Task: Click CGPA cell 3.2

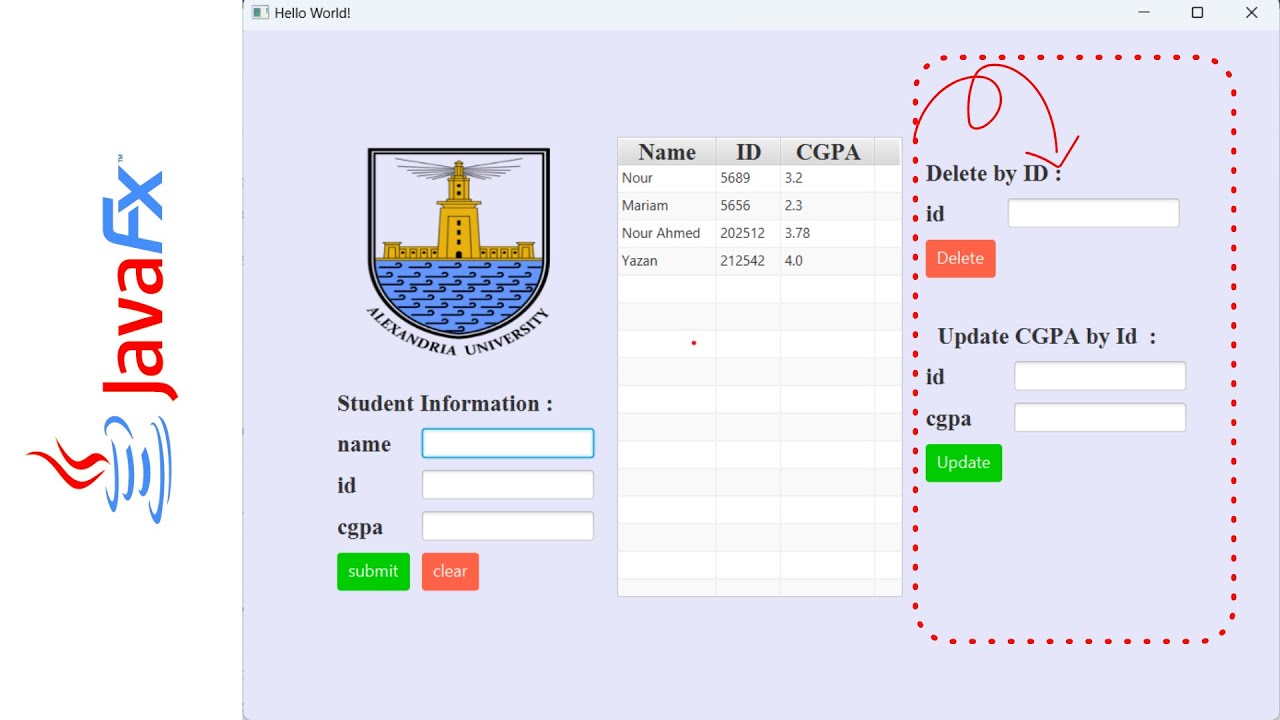Action: point(827,178)
